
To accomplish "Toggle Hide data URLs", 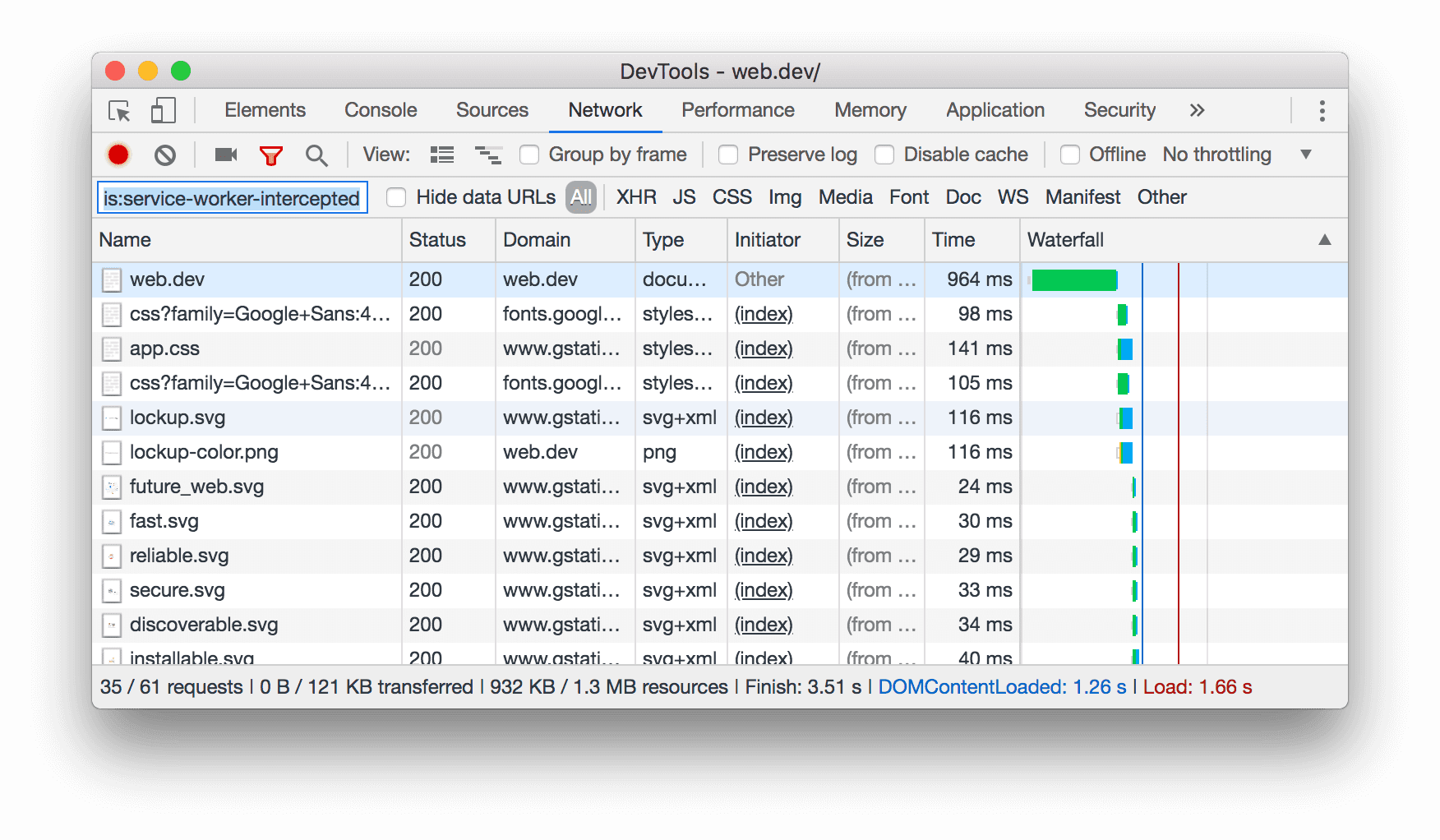I will tap(396, 197).
